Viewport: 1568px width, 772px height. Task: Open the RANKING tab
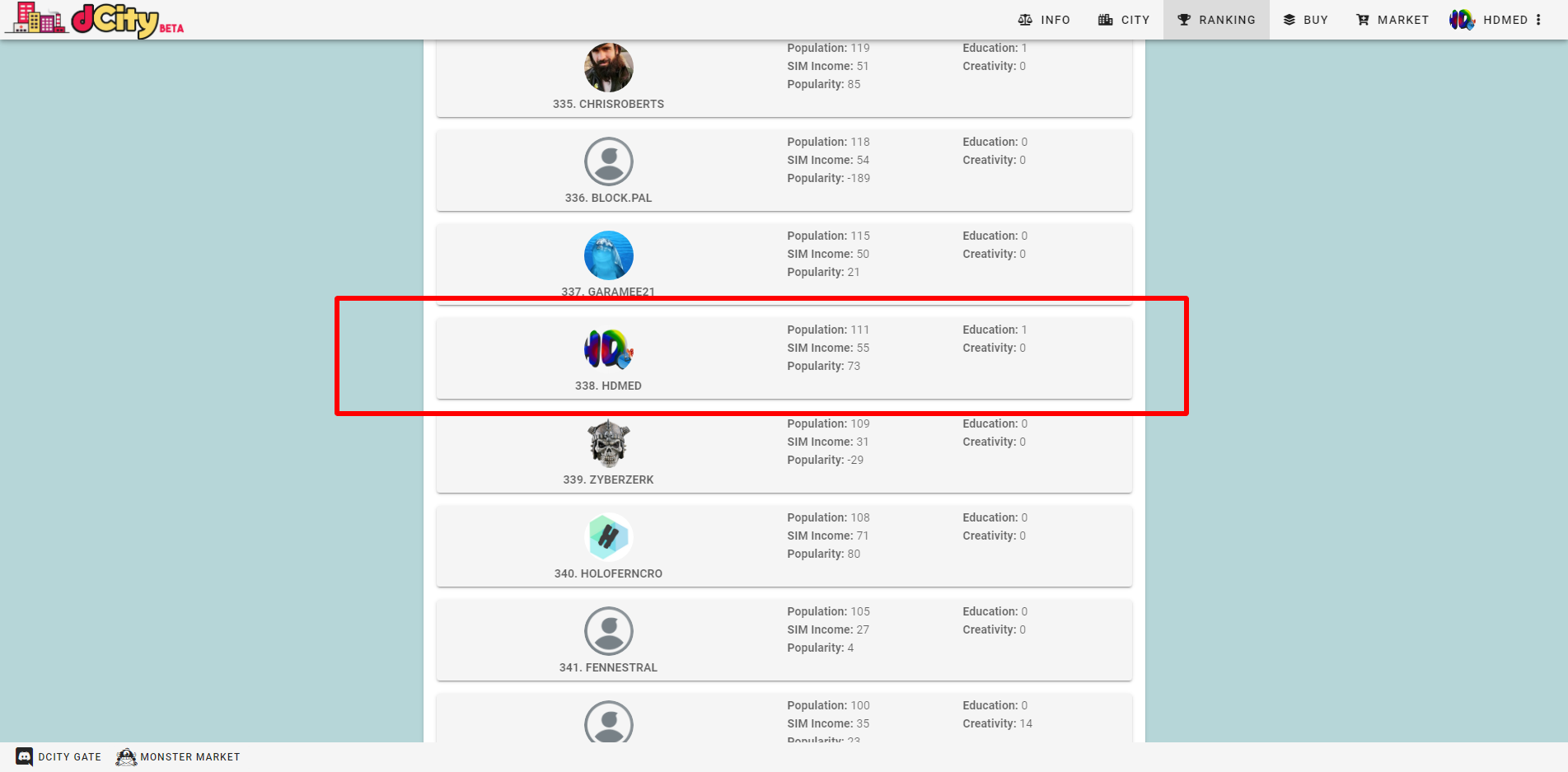(x=1216, y=20)
